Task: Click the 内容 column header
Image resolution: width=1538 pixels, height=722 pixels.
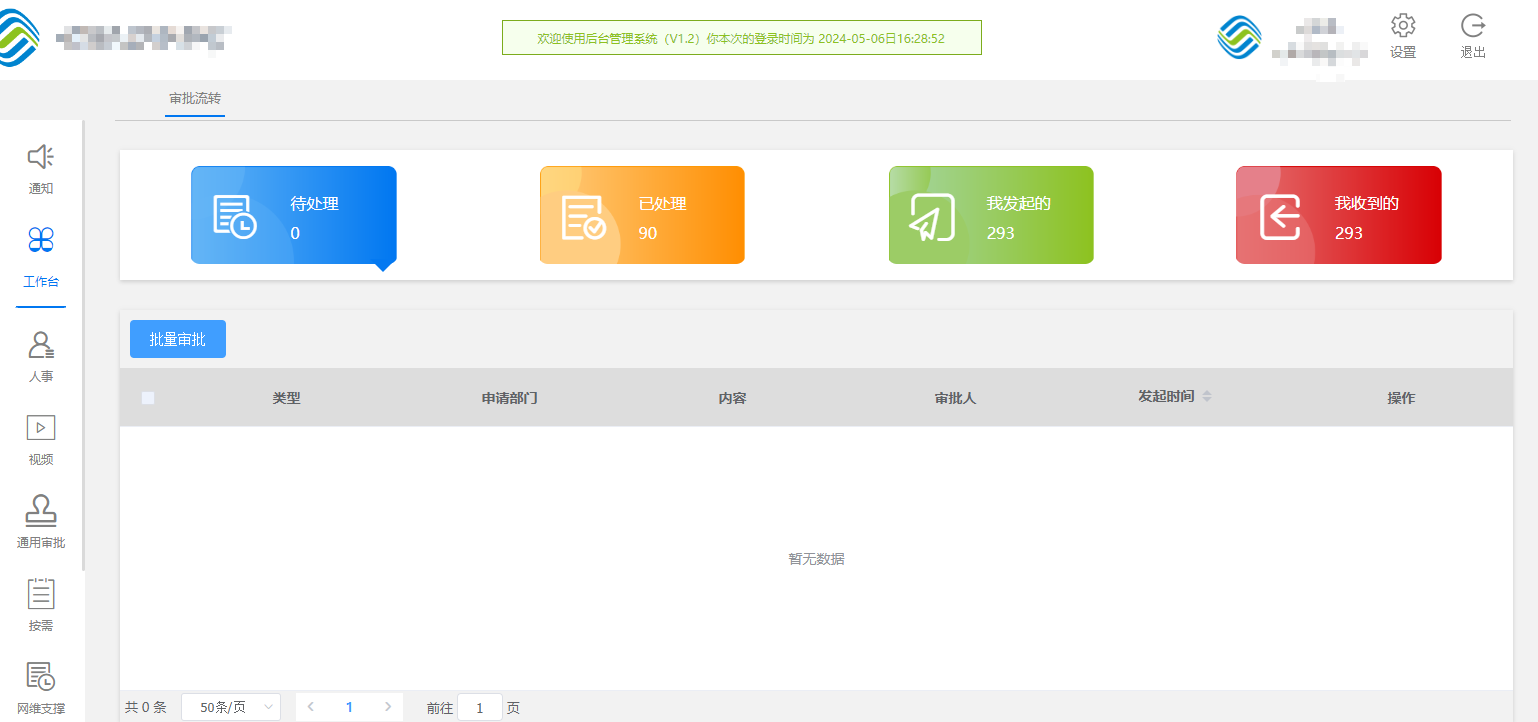Action: (x=733, y=398)
